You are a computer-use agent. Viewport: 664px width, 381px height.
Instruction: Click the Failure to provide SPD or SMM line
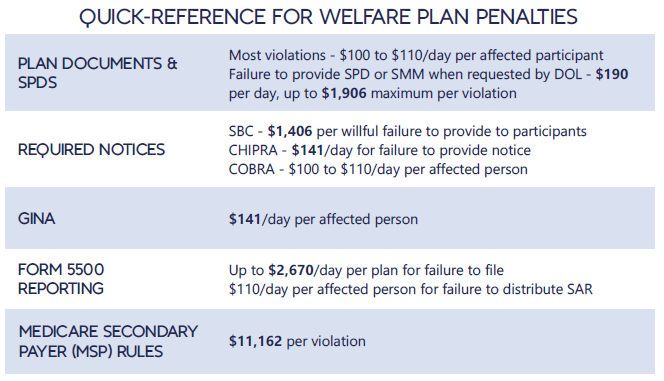click(x=428, y=74)
